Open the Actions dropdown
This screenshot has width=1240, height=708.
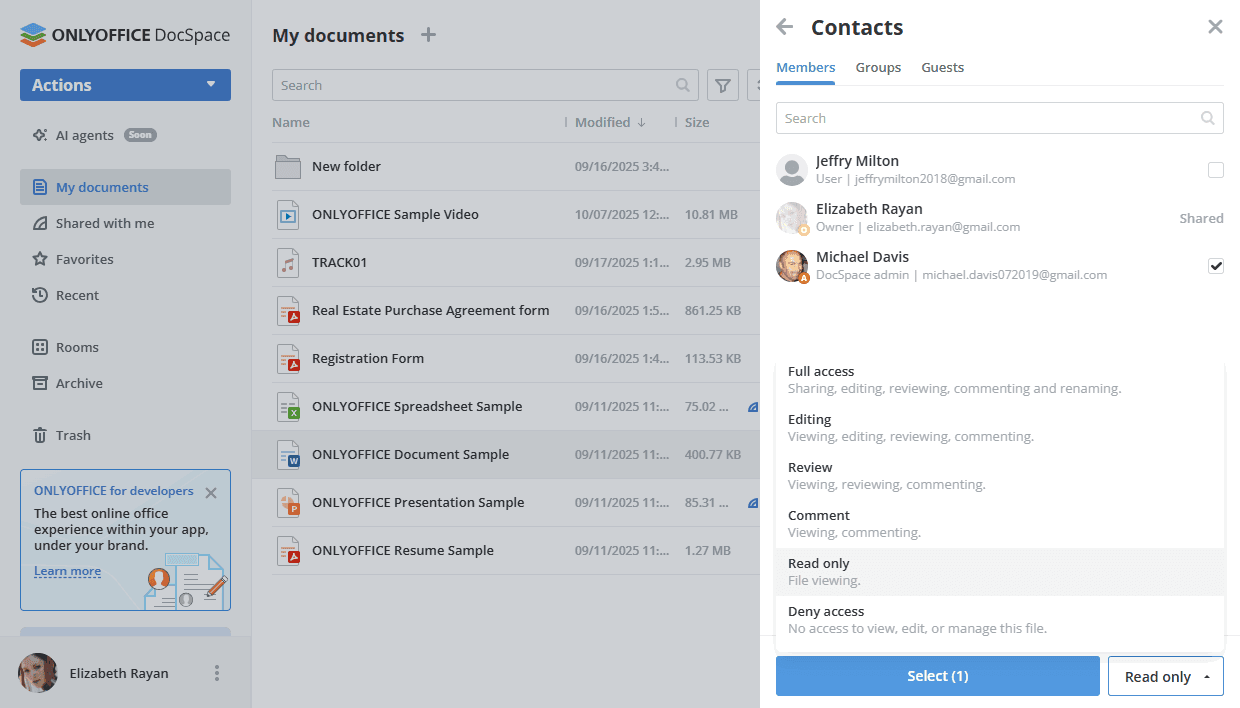tap(124, 85)
